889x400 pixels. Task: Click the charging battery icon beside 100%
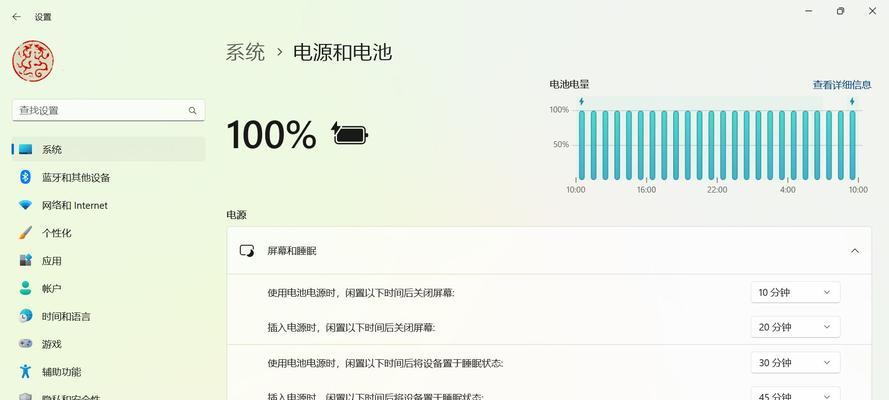(x=350, y=134)
